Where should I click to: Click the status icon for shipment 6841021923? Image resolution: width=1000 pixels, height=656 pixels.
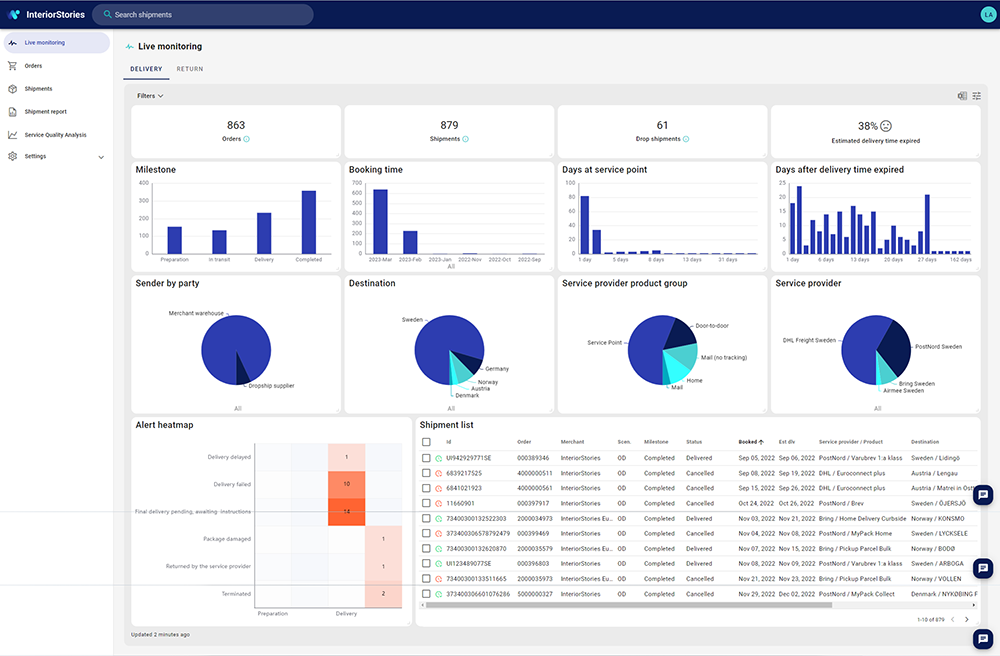click(439, 488)
